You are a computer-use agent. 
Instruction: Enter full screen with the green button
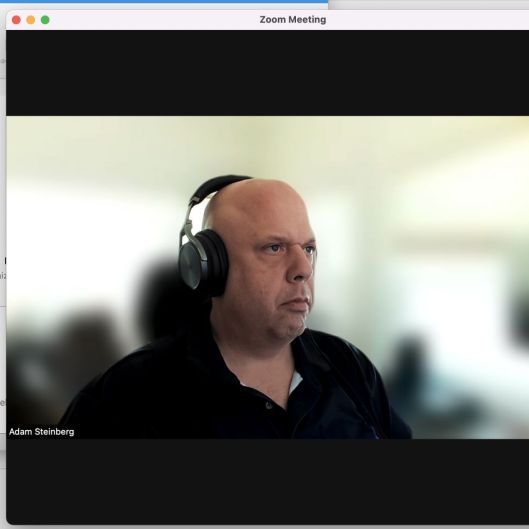[x=45, y=20]
